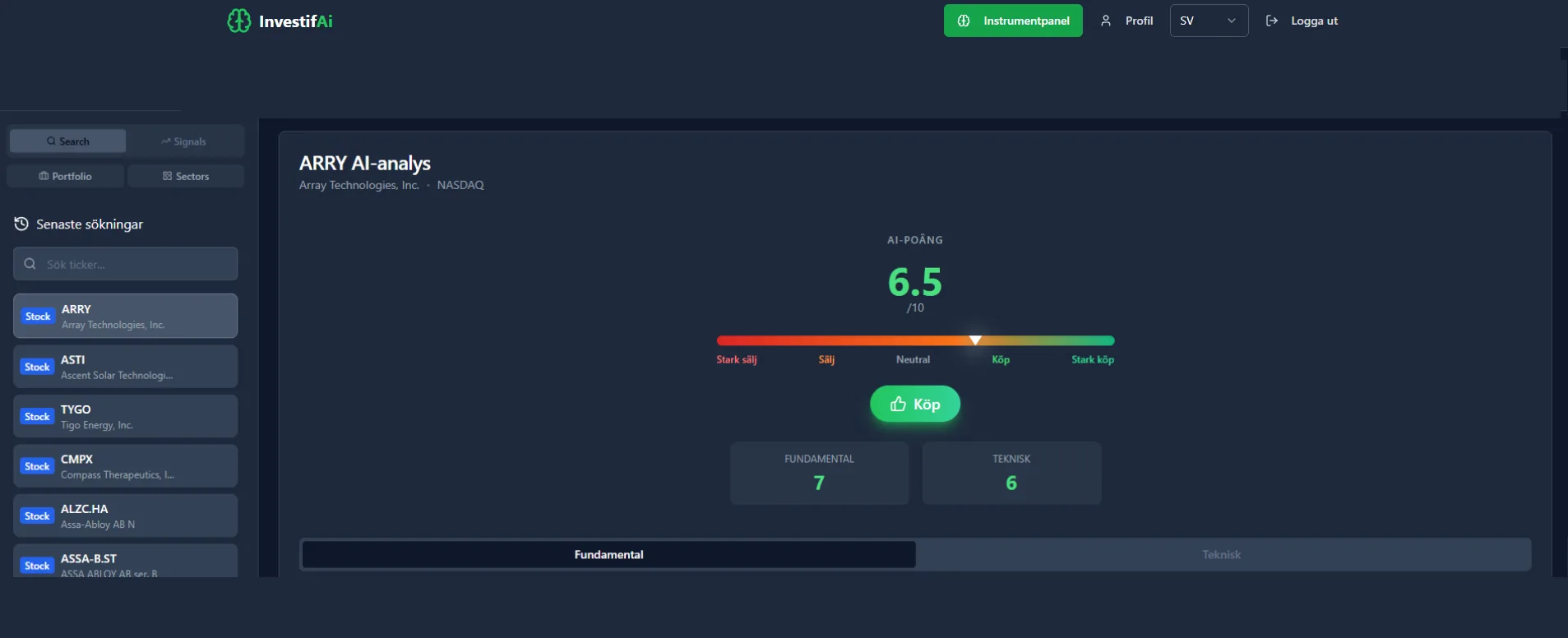Switch to the Fundamental analysis tab

click(x=608, y=554)
